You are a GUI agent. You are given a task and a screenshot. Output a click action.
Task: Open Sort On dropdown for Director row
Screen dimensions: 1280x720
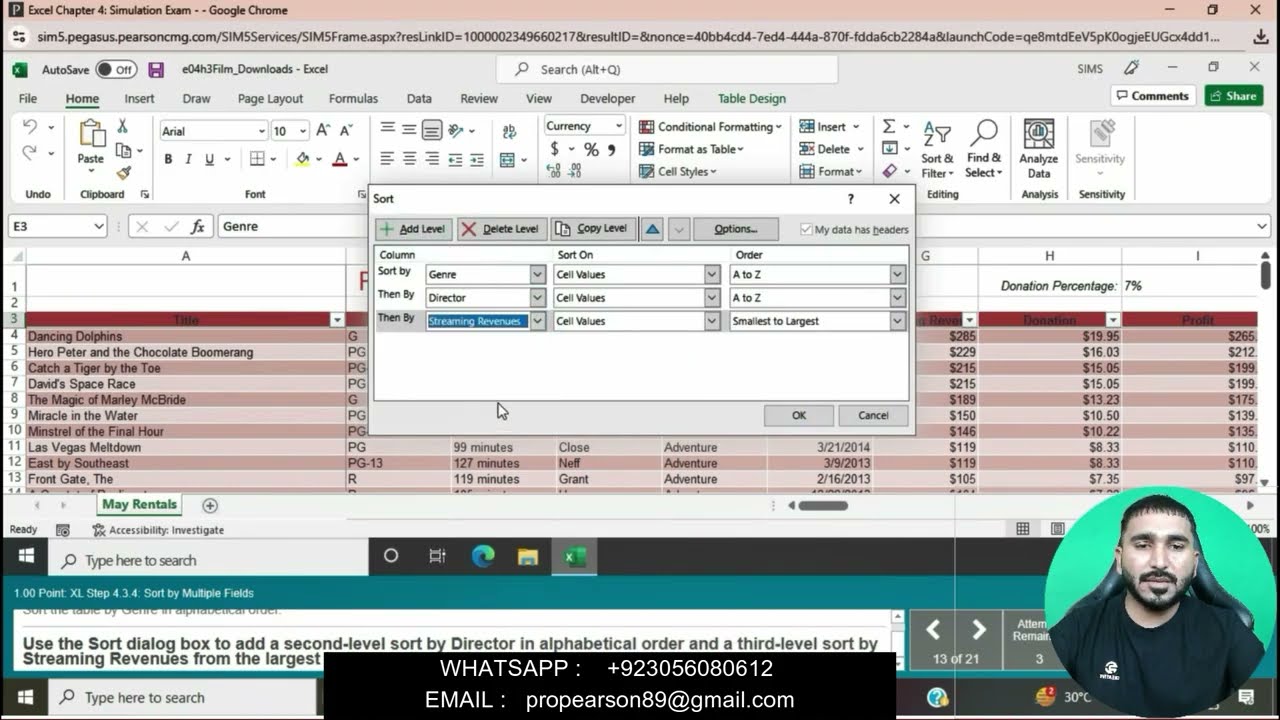[x=712, y=298]
